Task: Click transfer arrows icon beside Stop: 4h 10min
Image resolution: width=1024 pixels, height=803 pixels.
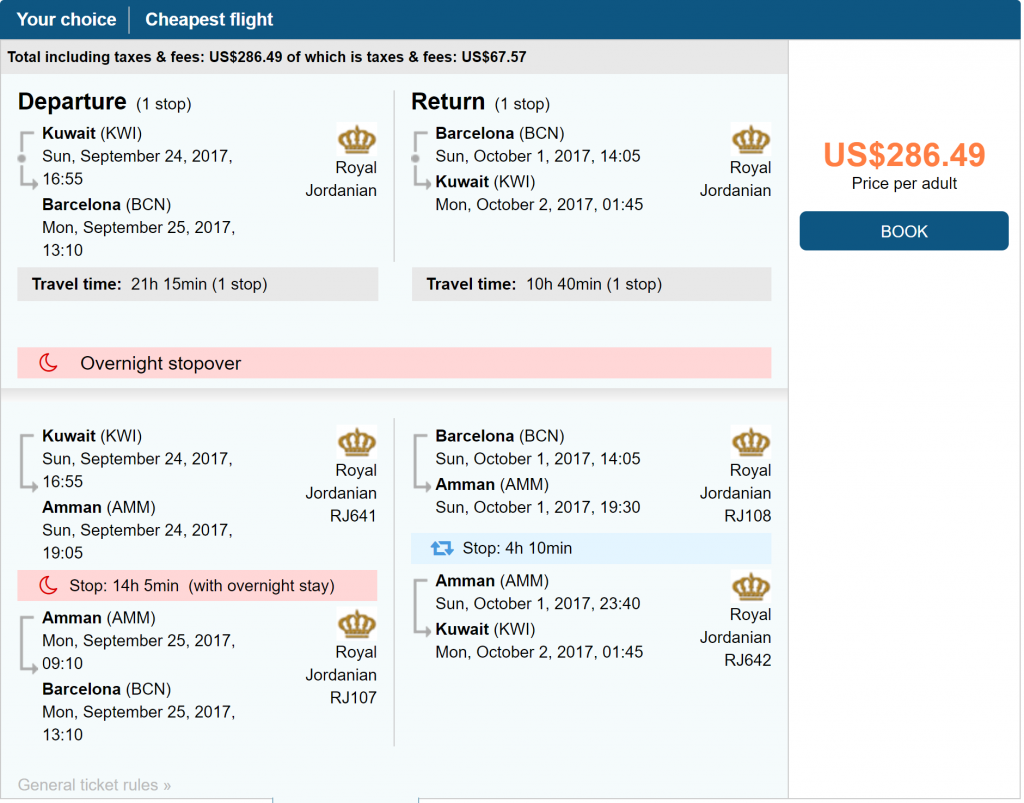Action: 442,548
